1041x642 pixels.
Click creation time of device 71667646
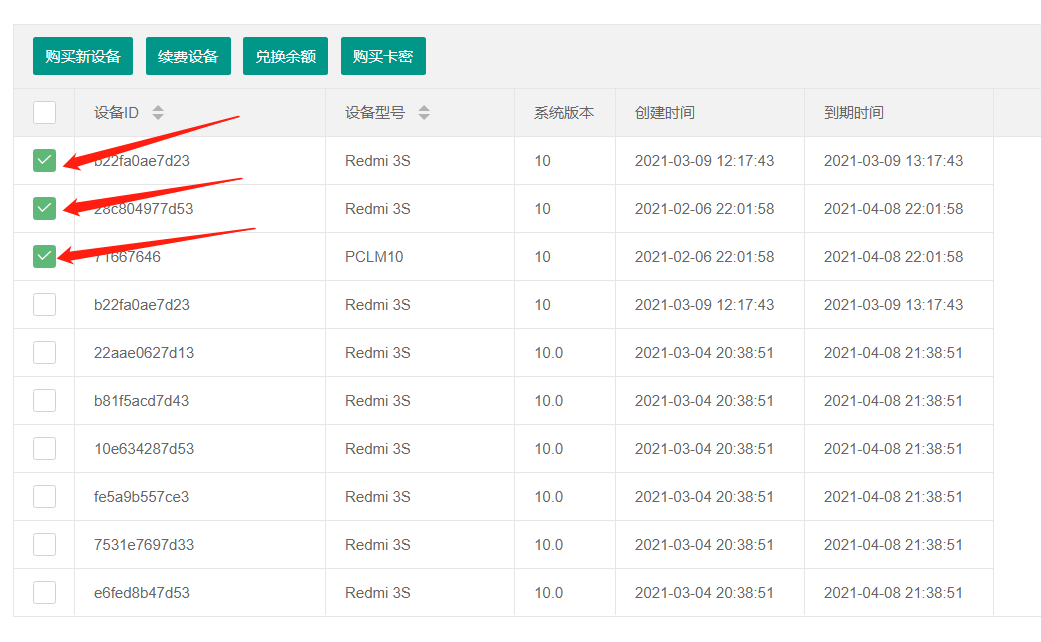(x=704, y=257)
